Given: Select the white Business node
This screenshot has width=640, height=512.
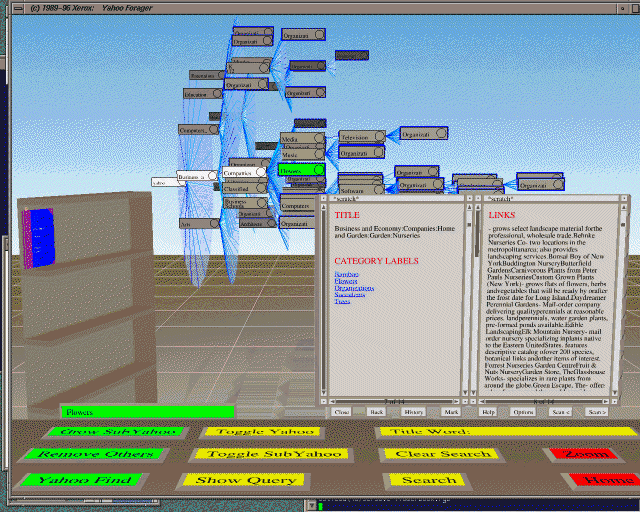Looking at the screenshot, I should (197, 176).
